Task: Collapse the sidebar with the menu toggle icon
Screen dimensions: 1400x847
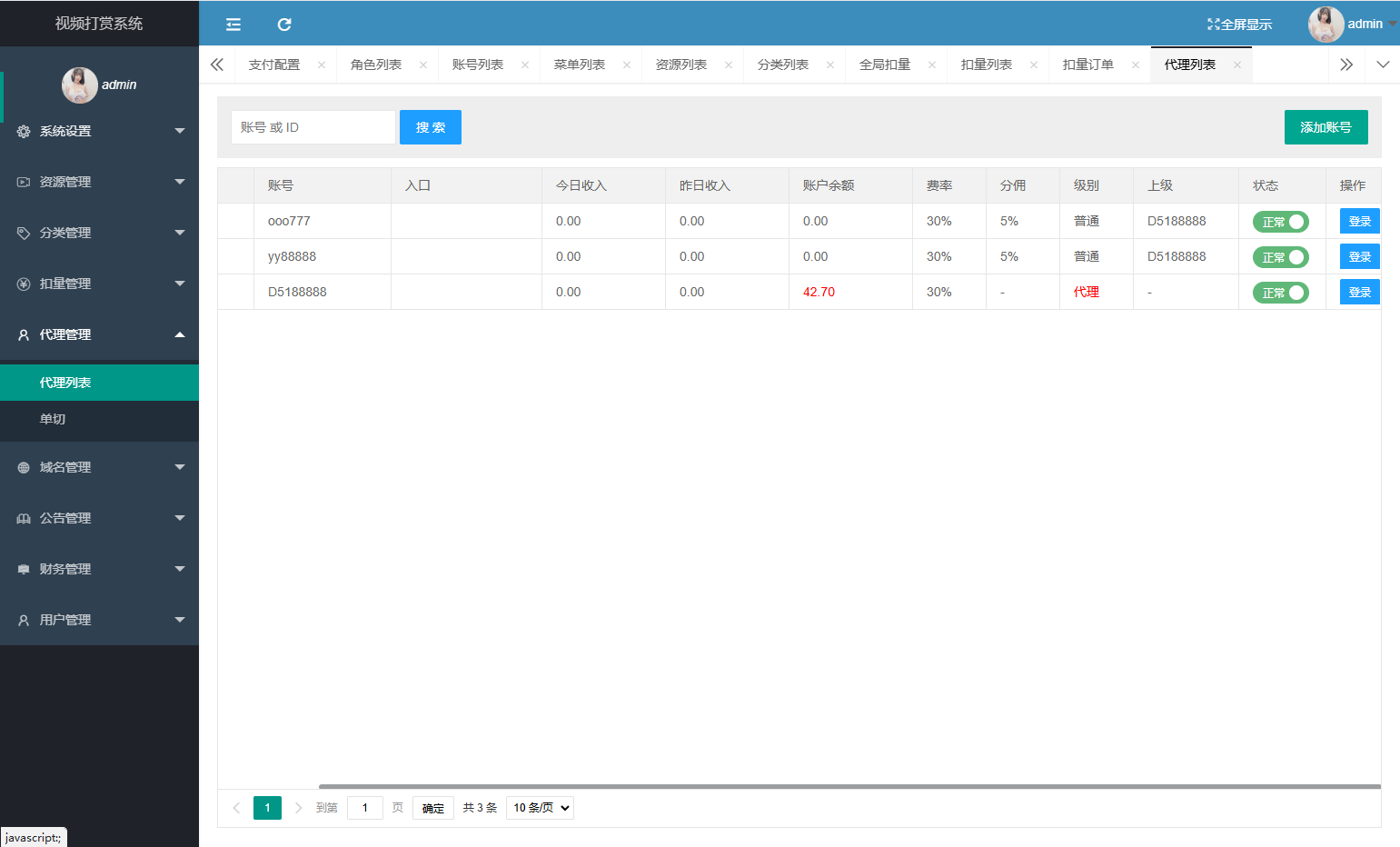Action: click(x=233, y=25)
